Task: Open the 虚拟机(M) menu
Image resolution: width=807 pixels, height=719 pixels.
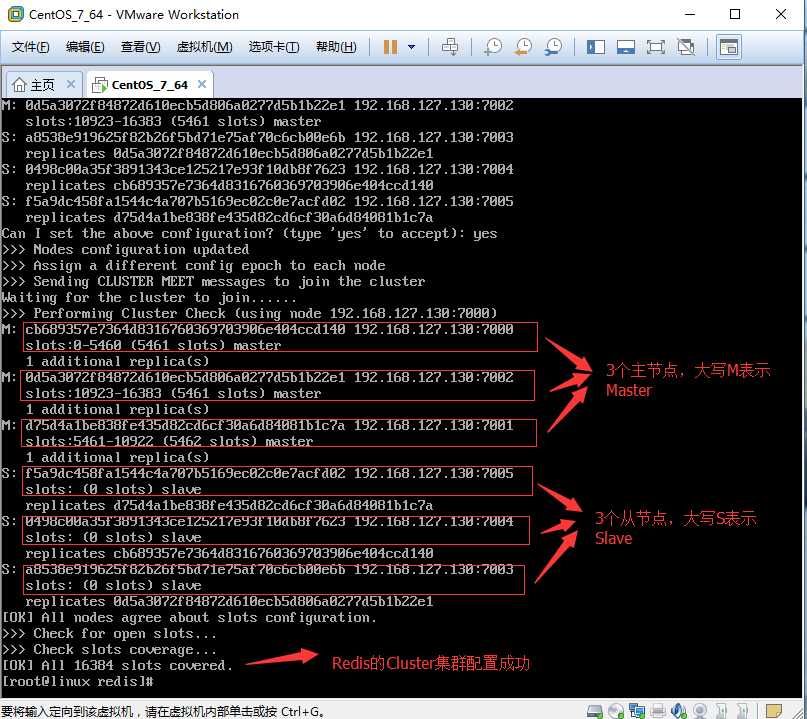Action: [x=204, y=47]
